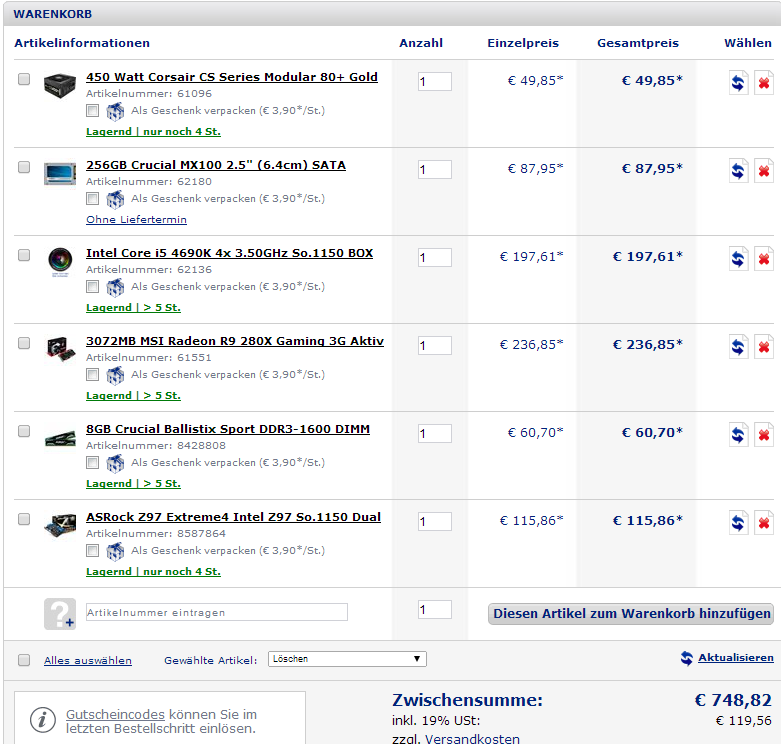Click refresh icon for Intel Core i5 row
The height and width of the screenshot is (744, 781).
738,258
